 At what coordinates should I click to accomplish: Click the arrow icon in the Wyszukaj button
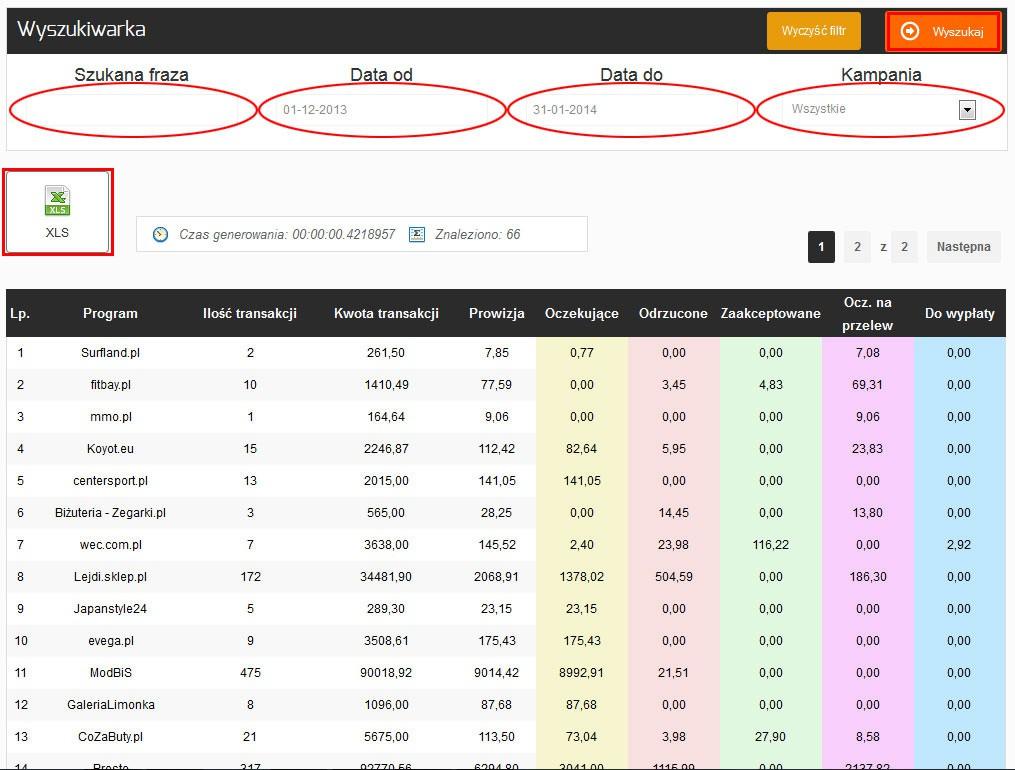click(909, 31)
